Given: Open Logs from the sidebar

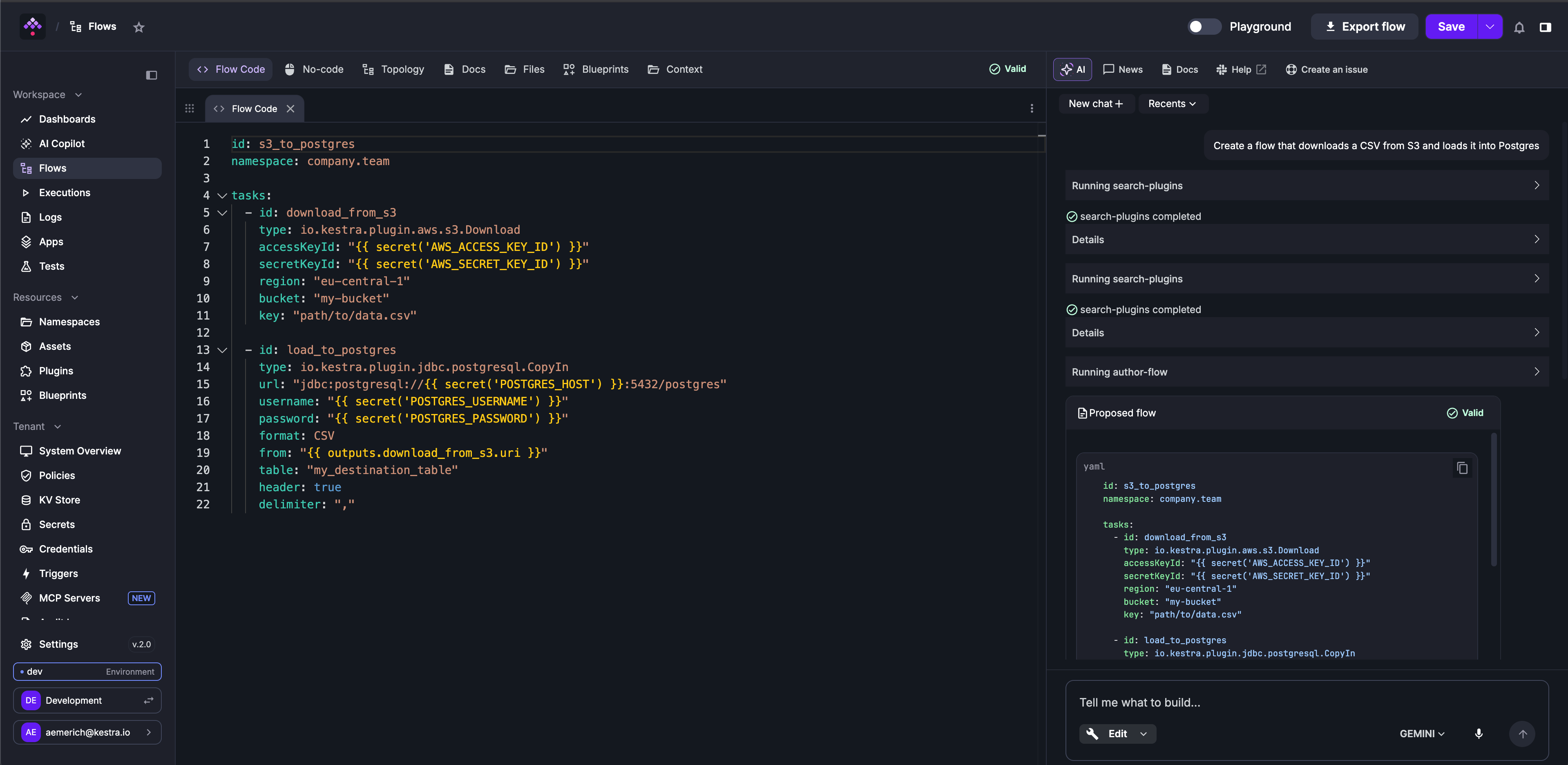Looking at the screenshot, I should click(87, 217).
